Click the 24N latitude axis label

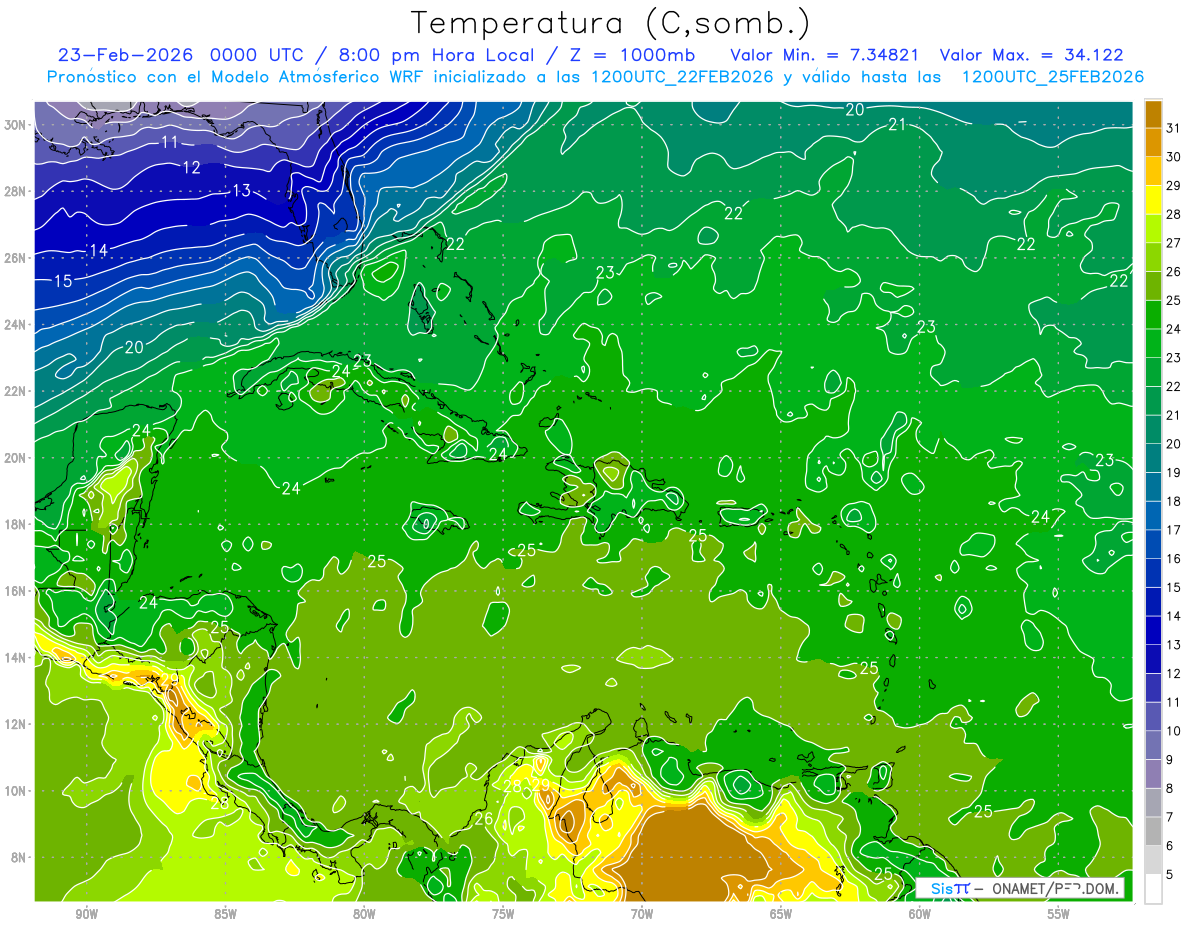point(17,325)
